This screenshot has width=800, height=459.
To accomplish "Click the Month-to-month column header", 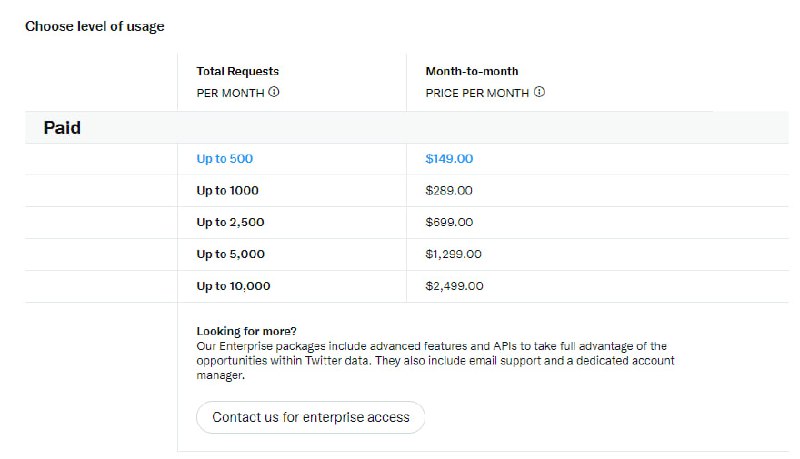I will click(471, 71).
